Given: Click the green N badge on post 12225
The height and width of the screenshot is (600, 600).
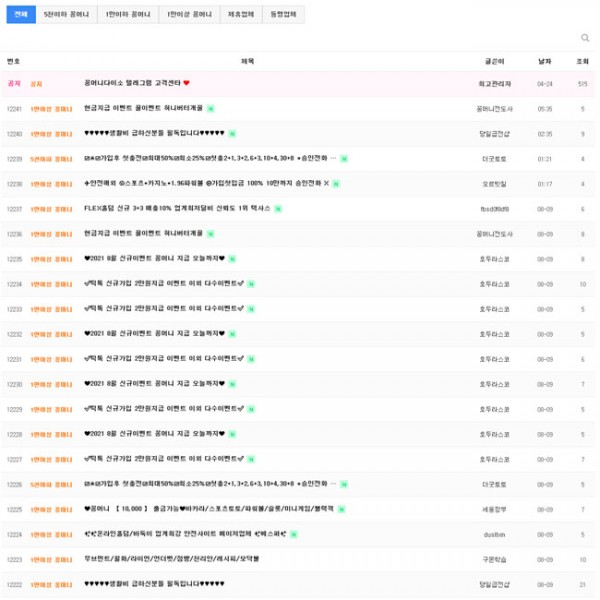Looking at the screenshot, I should pos(341,509).
